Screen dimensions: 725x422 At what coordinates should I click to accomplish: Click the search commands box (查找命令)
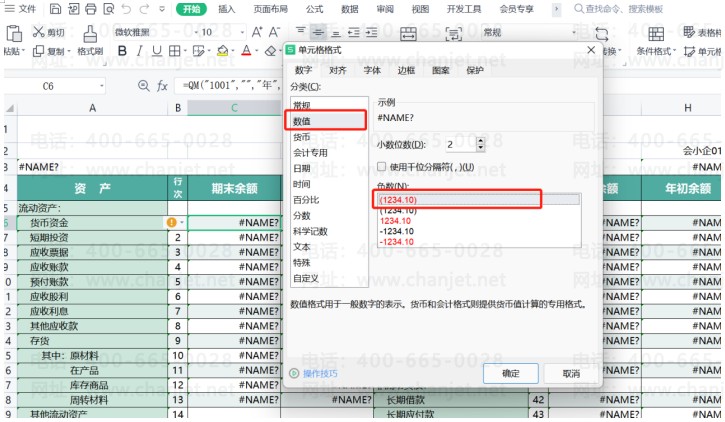point(618,9)
